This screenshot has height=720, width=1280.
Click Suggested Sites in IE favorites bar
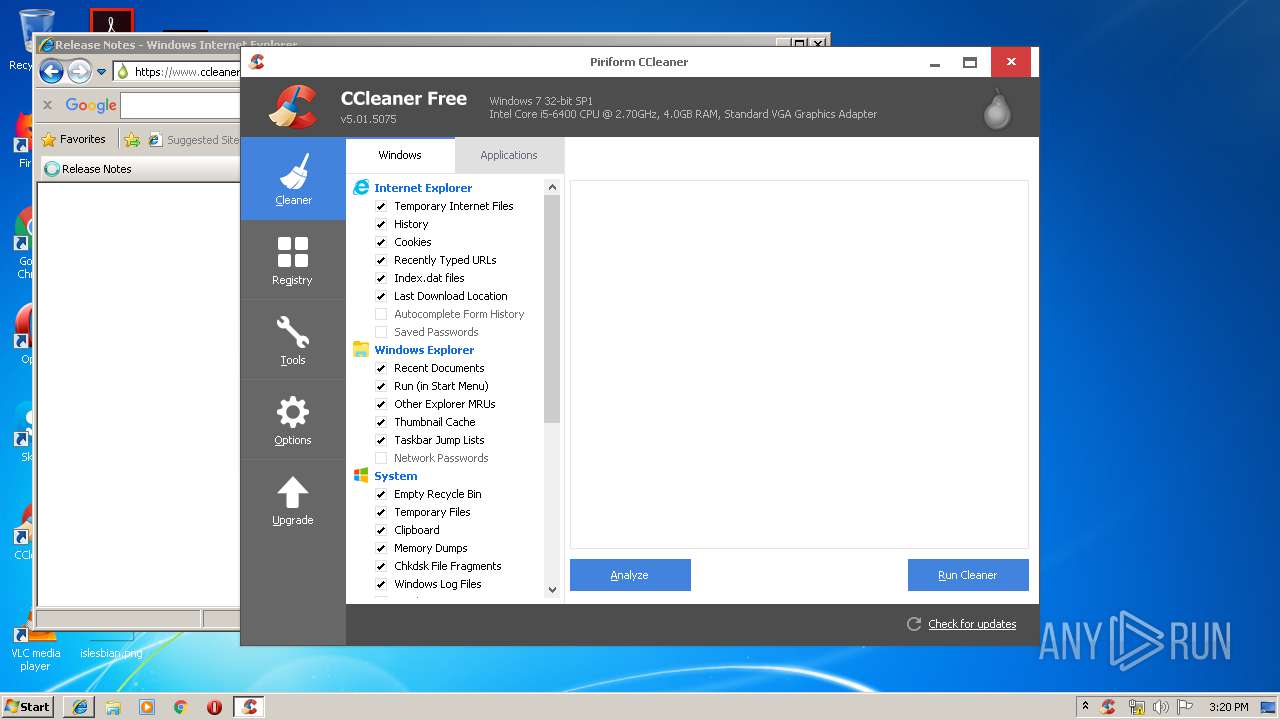click(x=193, y=140)
